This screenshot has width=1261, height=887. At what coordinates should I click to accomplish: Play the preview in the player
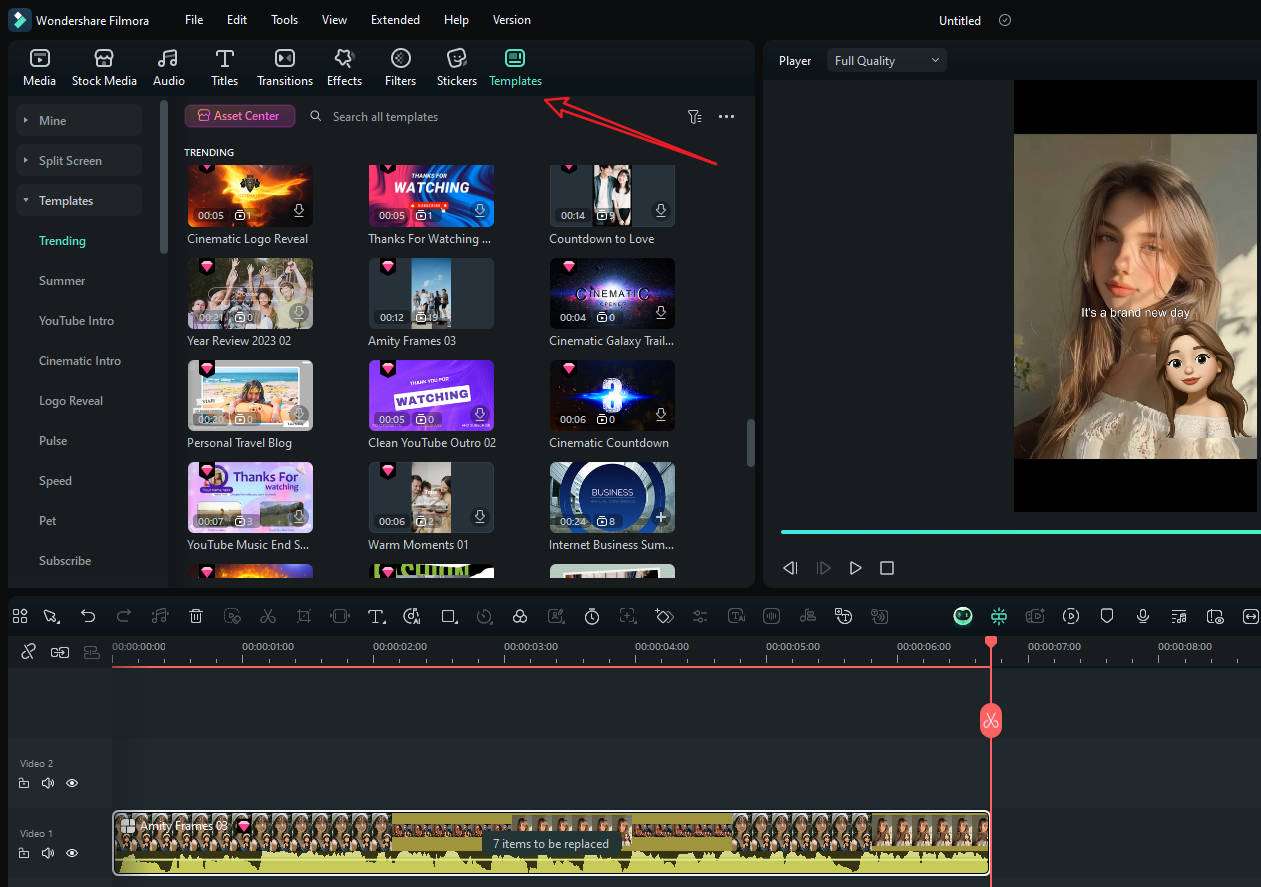(855, 568)
